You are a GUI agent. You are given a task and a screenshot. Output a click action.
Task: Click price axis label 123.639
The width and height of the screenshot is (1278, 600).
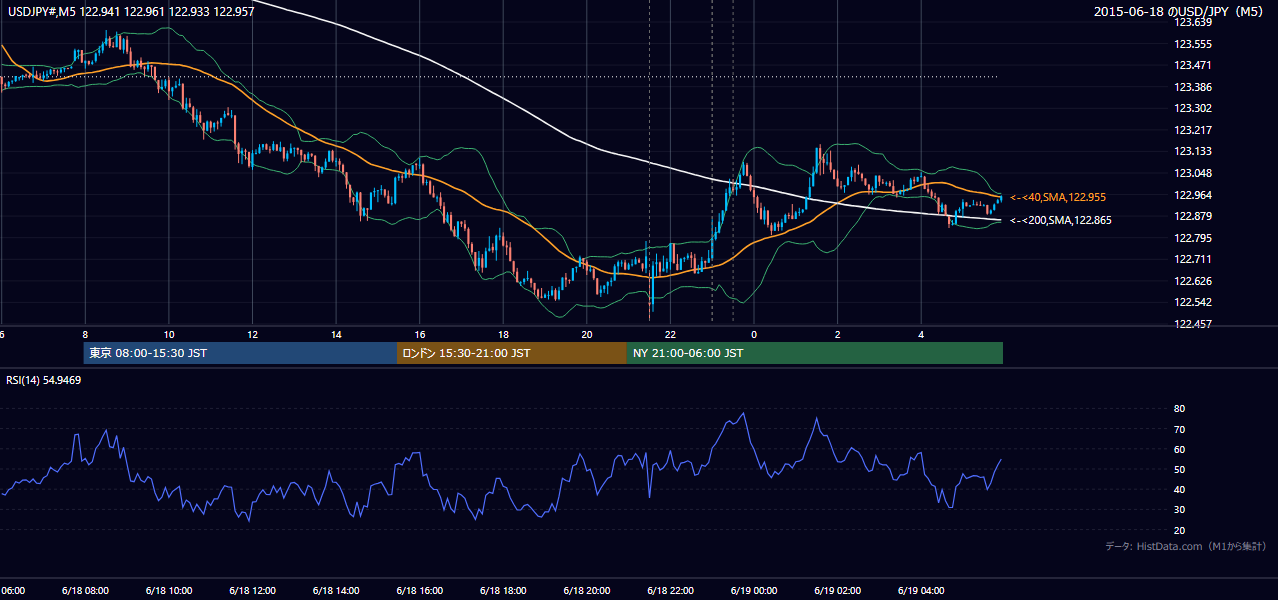[x=1195, y=22]
